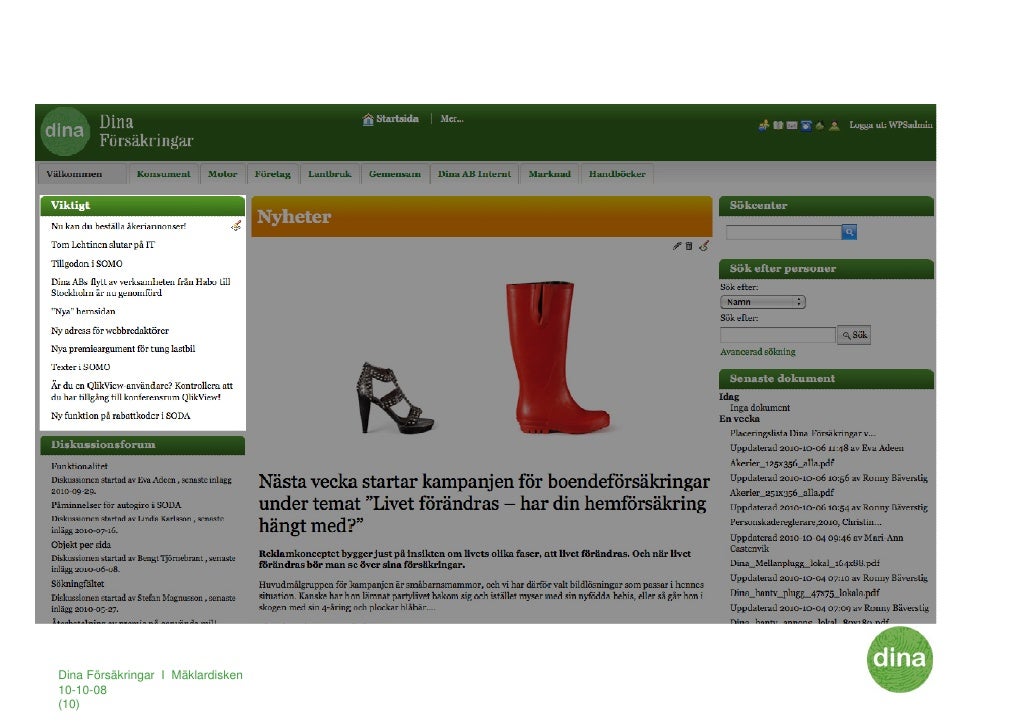Click the campaign headline 'Nästa vecka startar kampanjen'

pyautogui.click(x=484, y=503)
